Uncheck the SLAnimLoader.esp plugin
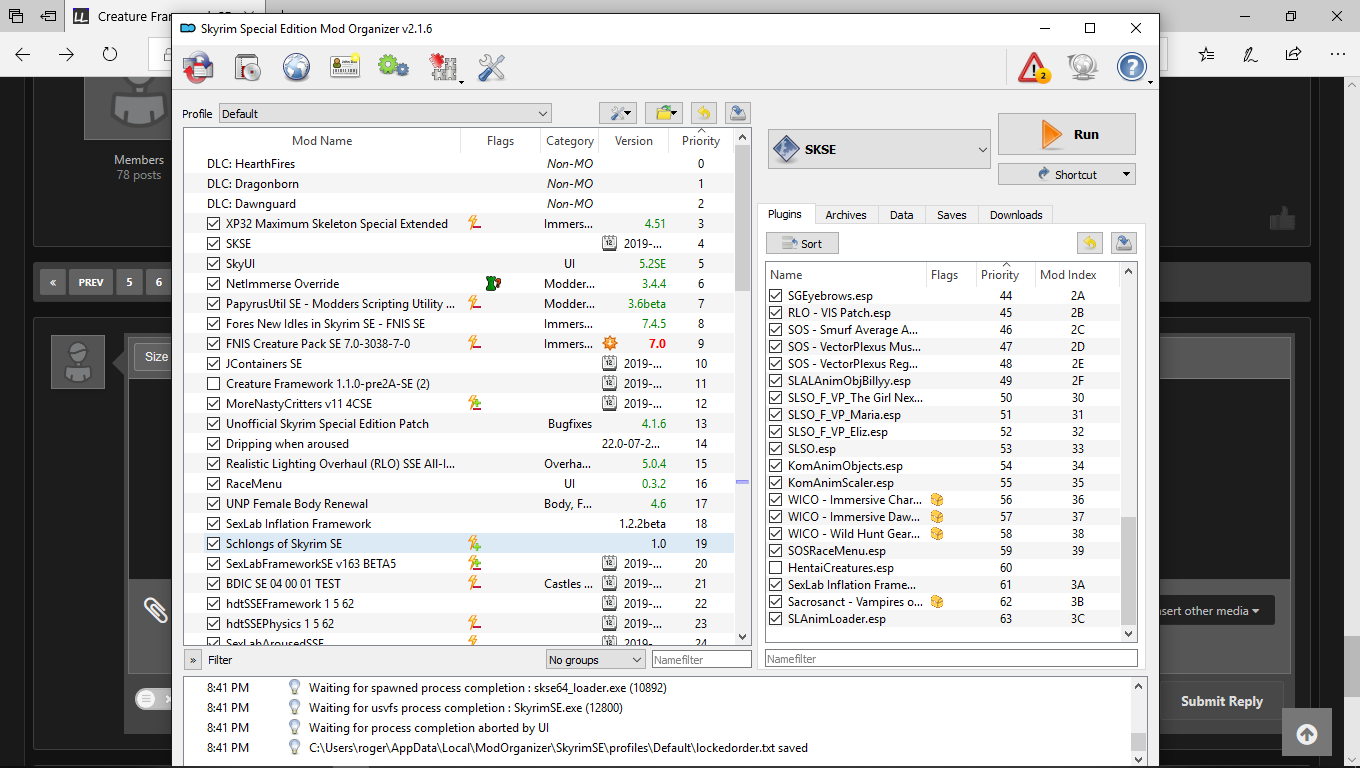Viewport: 1360px width, 768px height. [x=775, y=619]
